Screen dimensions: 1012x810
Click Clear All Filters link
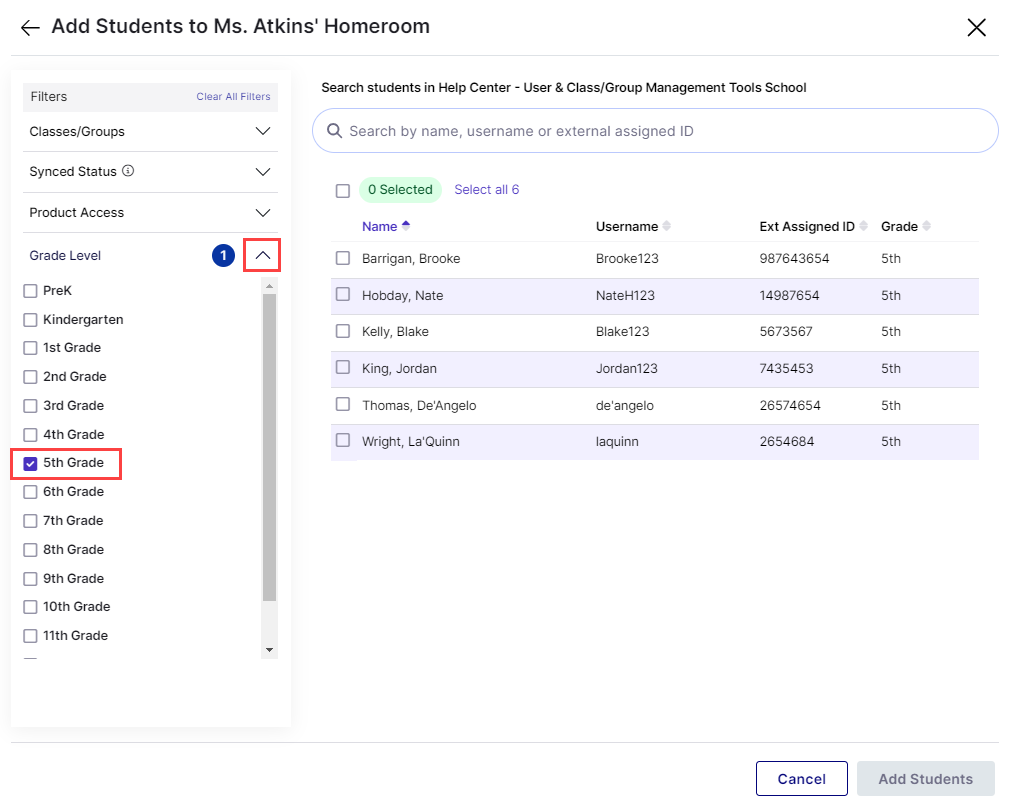[x=233, y=97]
